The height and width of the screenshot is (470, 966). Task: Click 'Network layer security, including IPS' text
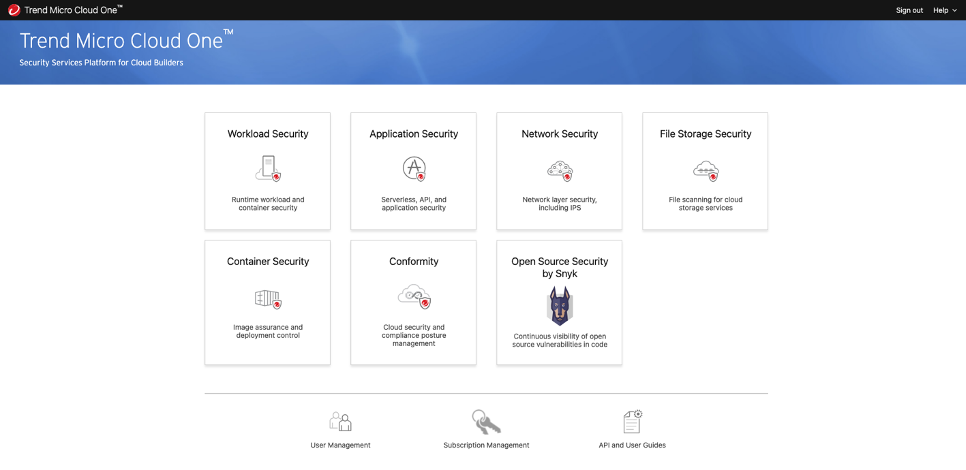(x=560, y=204)
